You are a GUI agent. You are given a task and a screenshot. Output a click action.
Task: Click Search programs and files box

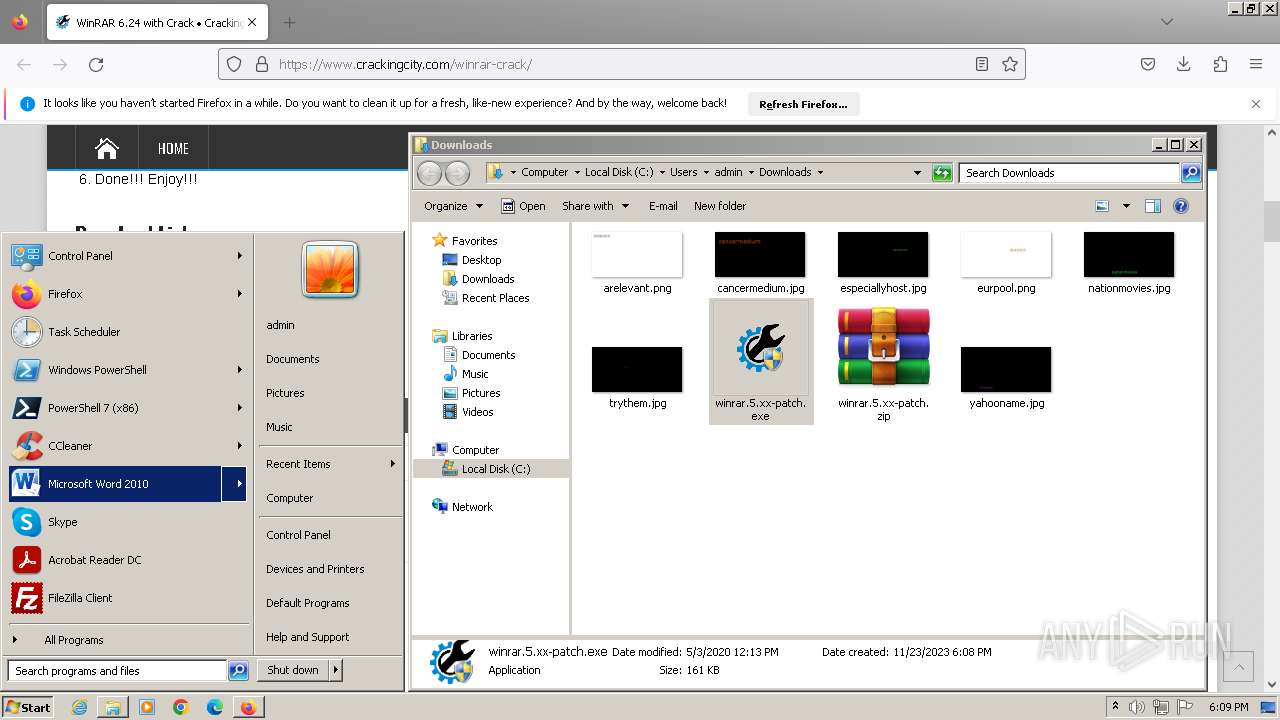coord(118,671)
